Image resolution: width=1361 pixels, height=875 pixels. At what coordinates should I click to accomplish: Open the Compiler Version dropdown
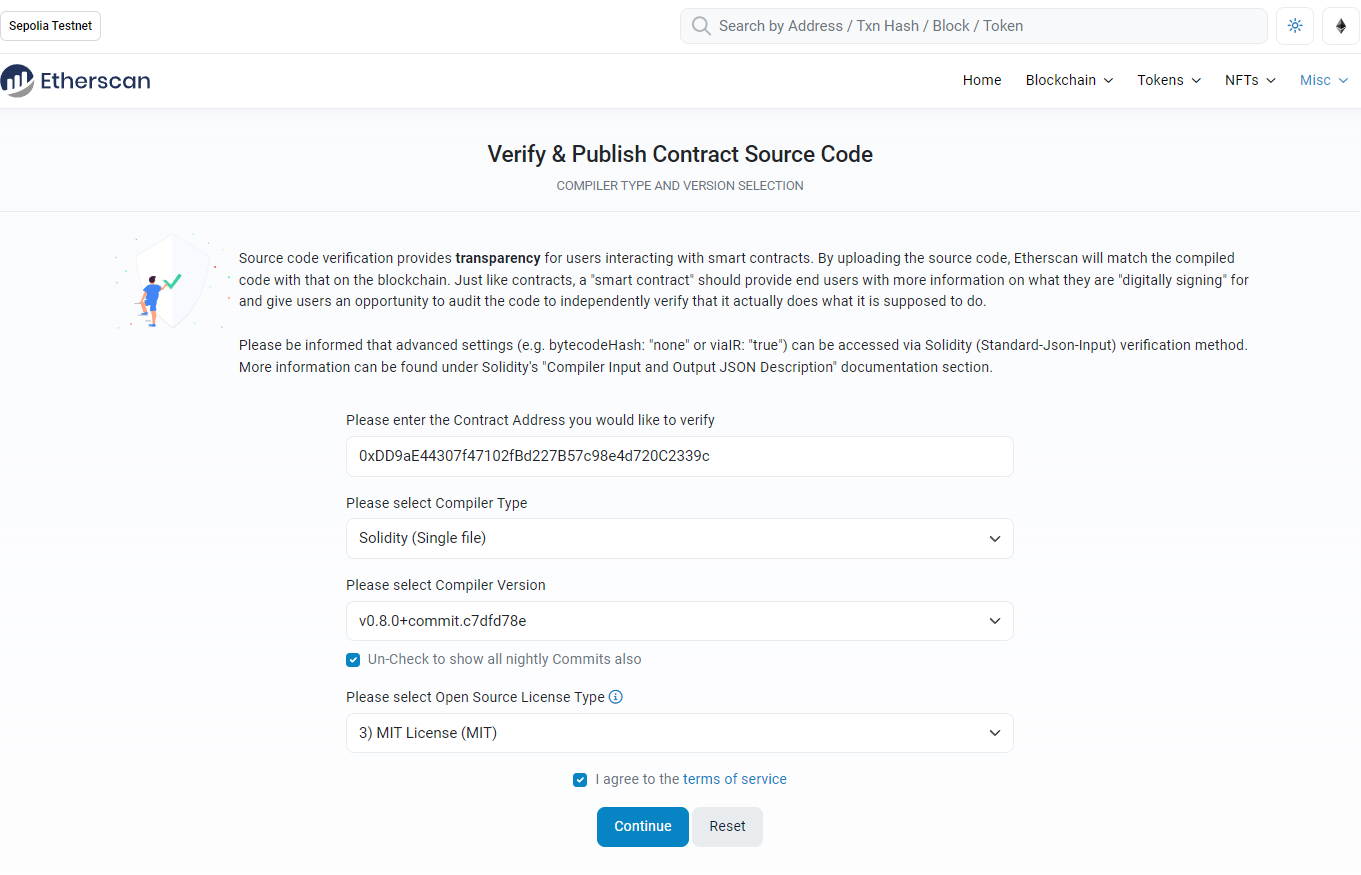click(680, 621)
